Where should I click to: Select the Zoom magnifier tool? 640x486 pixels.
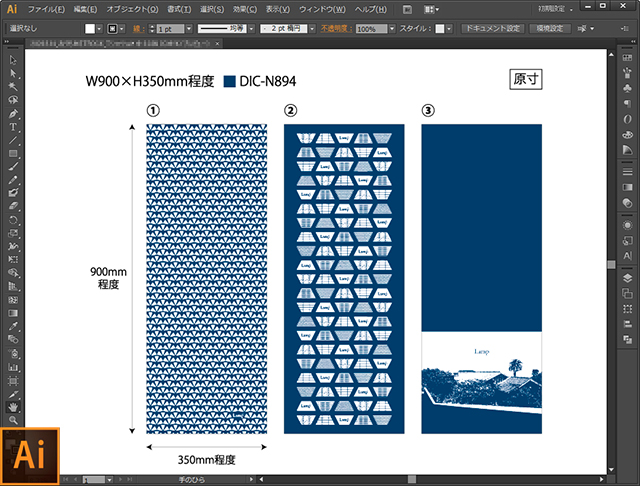pos(14,421)
